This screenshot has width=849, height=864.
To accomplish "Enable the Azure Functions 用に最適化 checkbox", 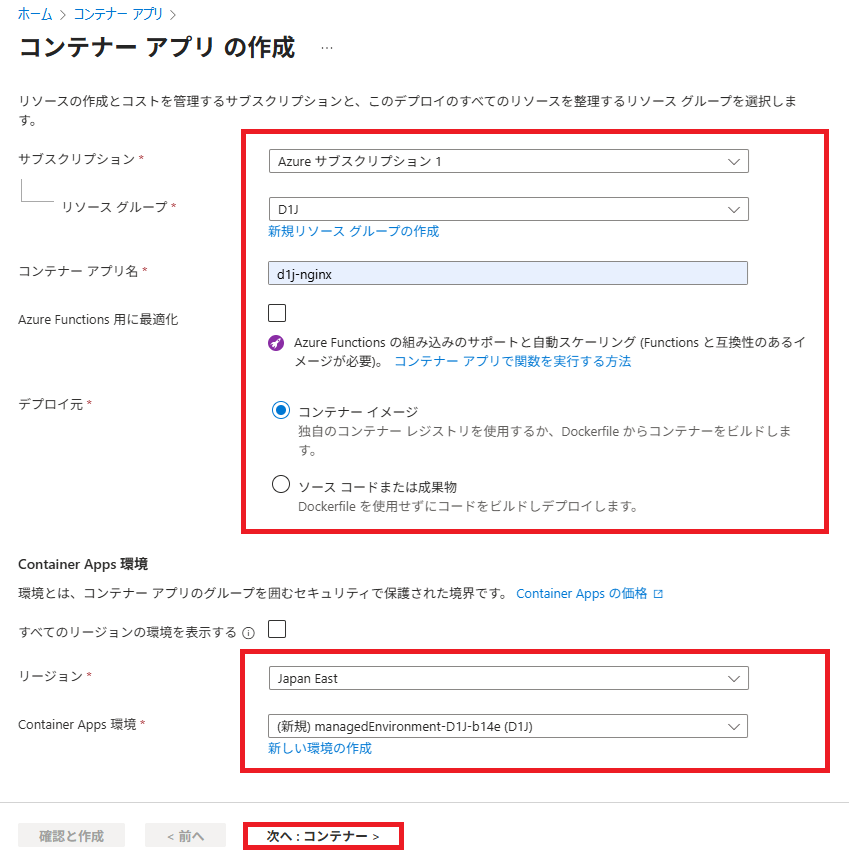I will click(277, 312).
